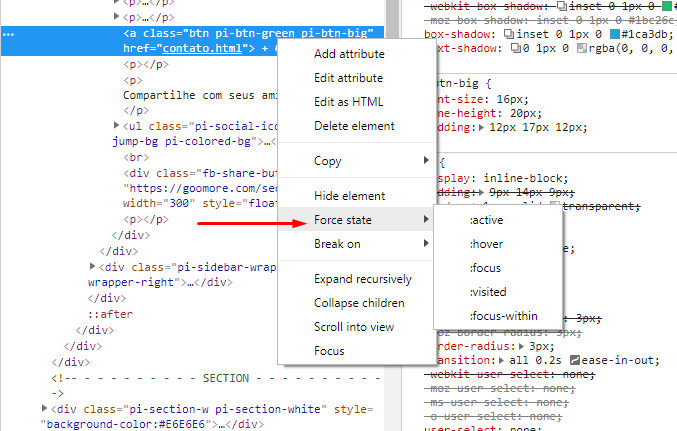Click the width="300" attribute
Viewport: 677px width, 431px height.
pyautogui.click(x=159, y=203)
